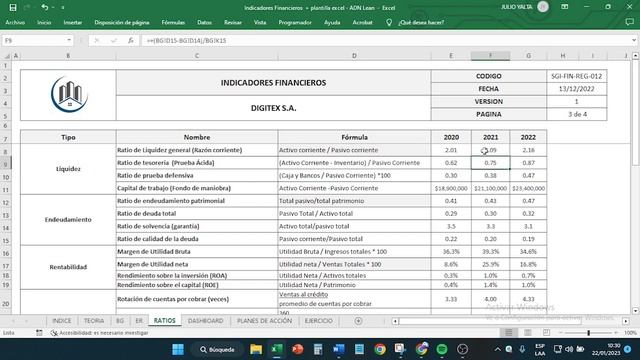Image resolution: width=640 pixels, height=360 pixels.
Task: Open Customize Quick Access Toolbar dropdown
Action: click(x=63, y=7)
